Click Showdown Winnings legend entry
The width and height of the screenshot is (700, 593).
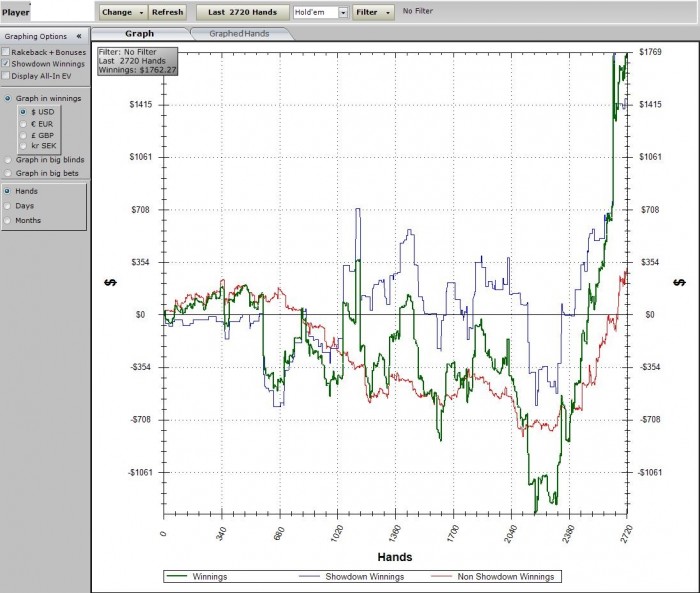point(351,576)
